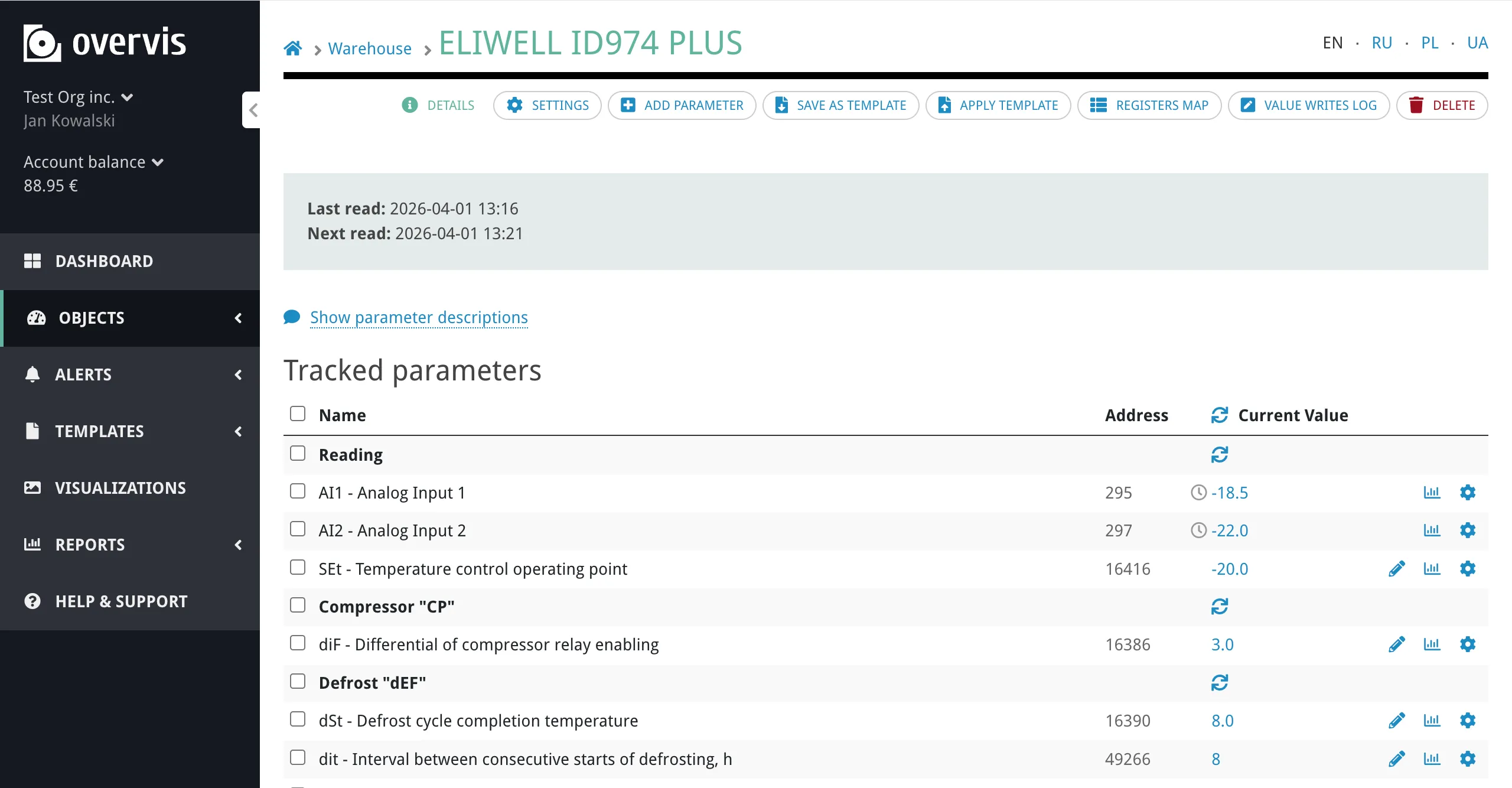Open chart for dit defrosting interval
Viewport: 1512px width, 788px height.
point(1432,759)
